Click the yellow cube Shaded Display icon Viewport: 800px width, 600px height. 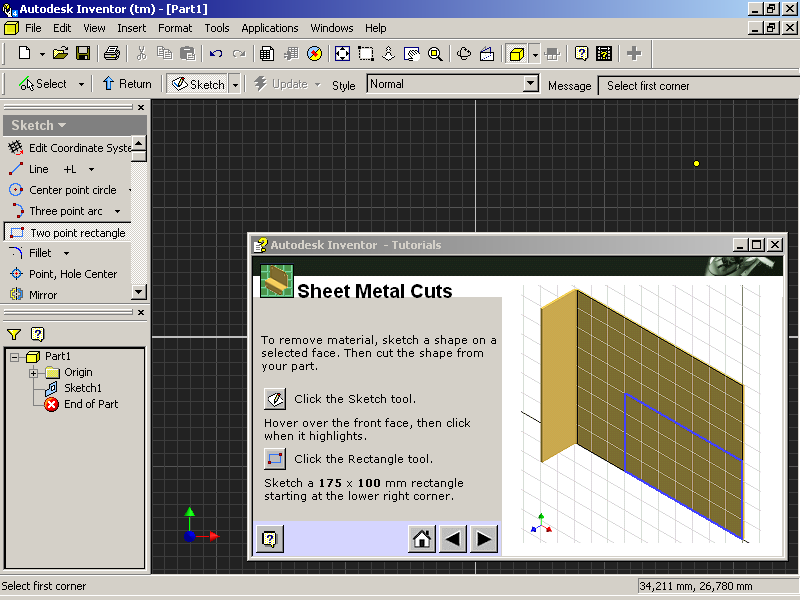pos(517,54)
